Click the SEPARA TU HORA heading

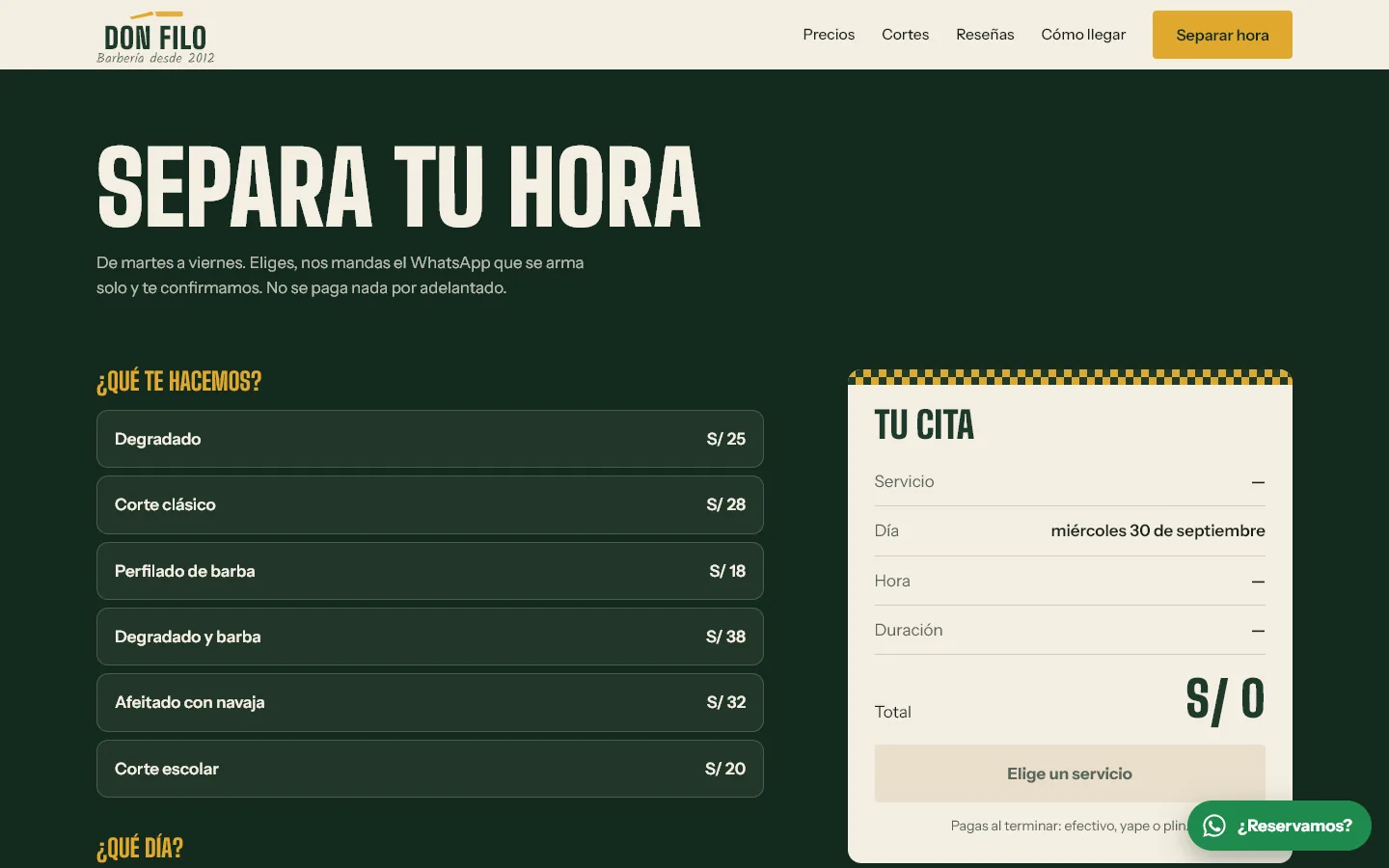click(x=398, y=187)
